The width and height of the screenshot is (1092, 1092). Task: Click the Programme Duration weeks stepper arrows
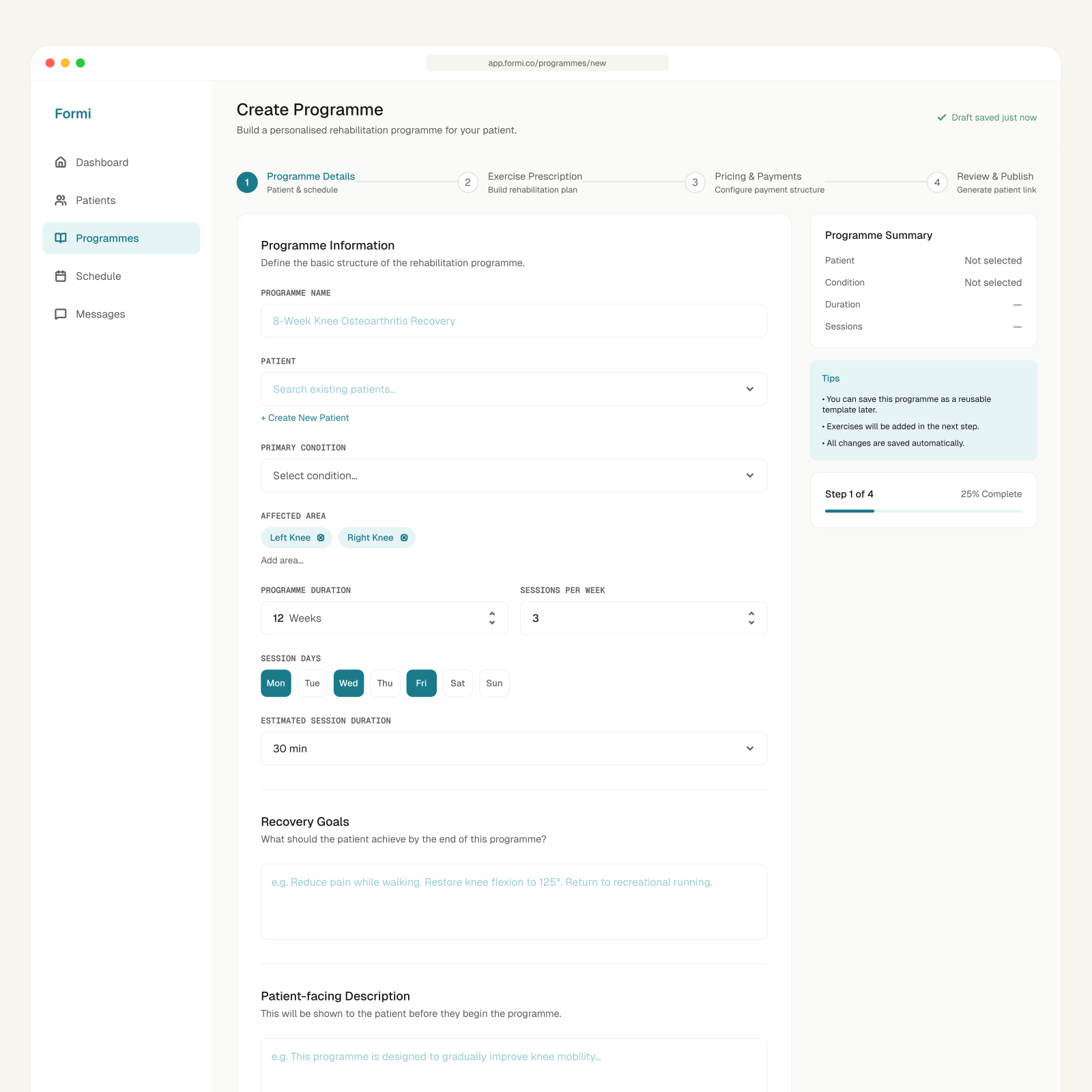492,618
